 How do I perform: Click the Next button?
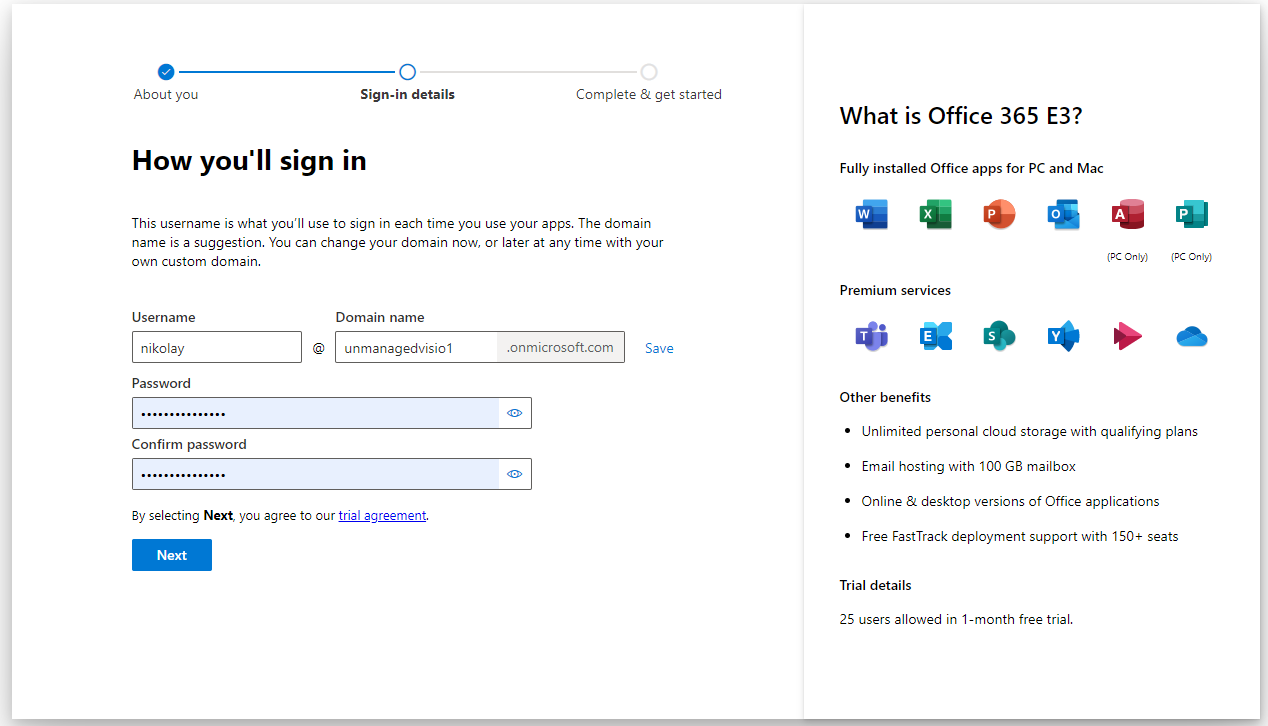click(172, 555)
